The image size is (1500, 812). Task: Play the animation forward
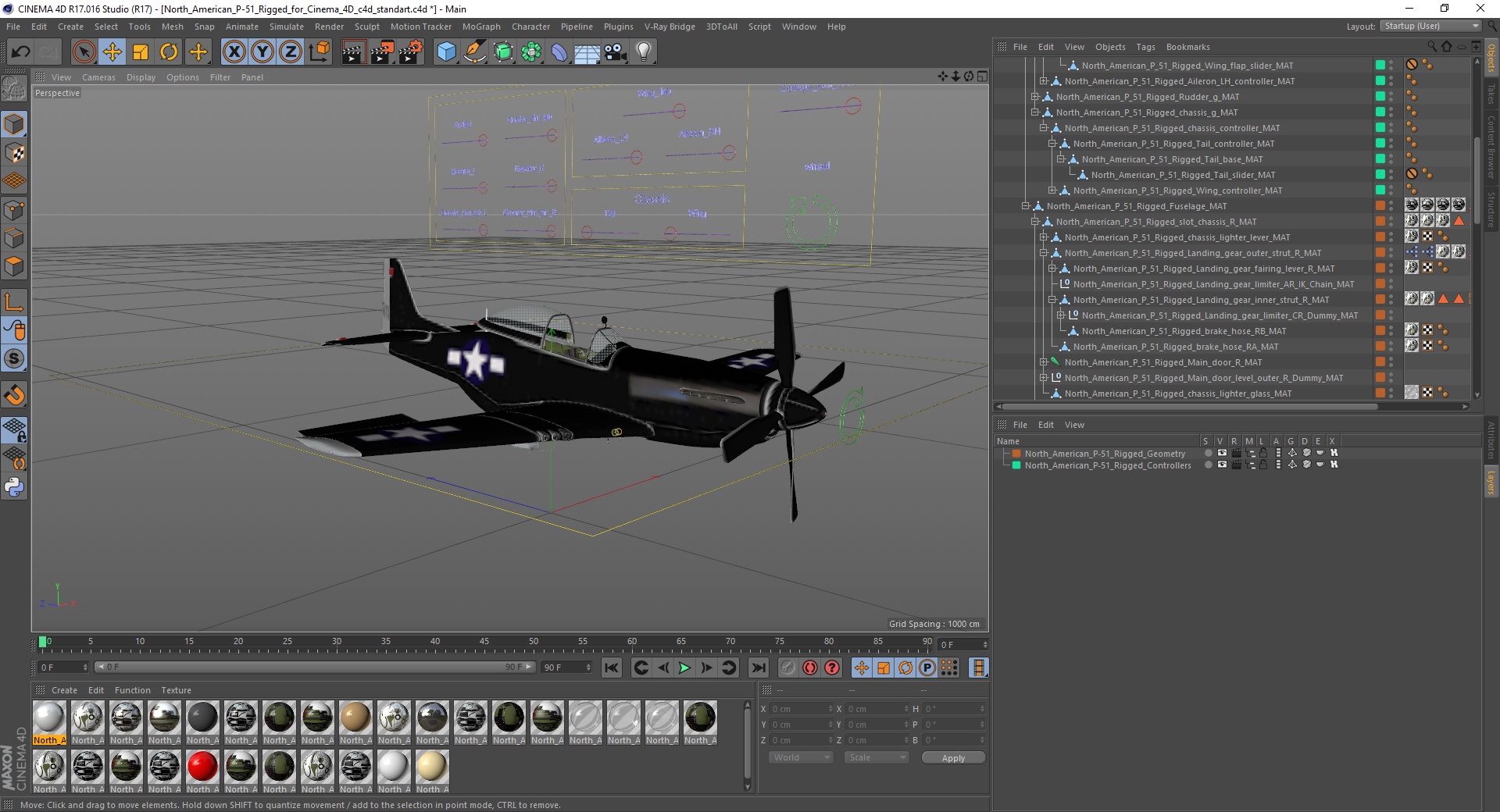684,668
